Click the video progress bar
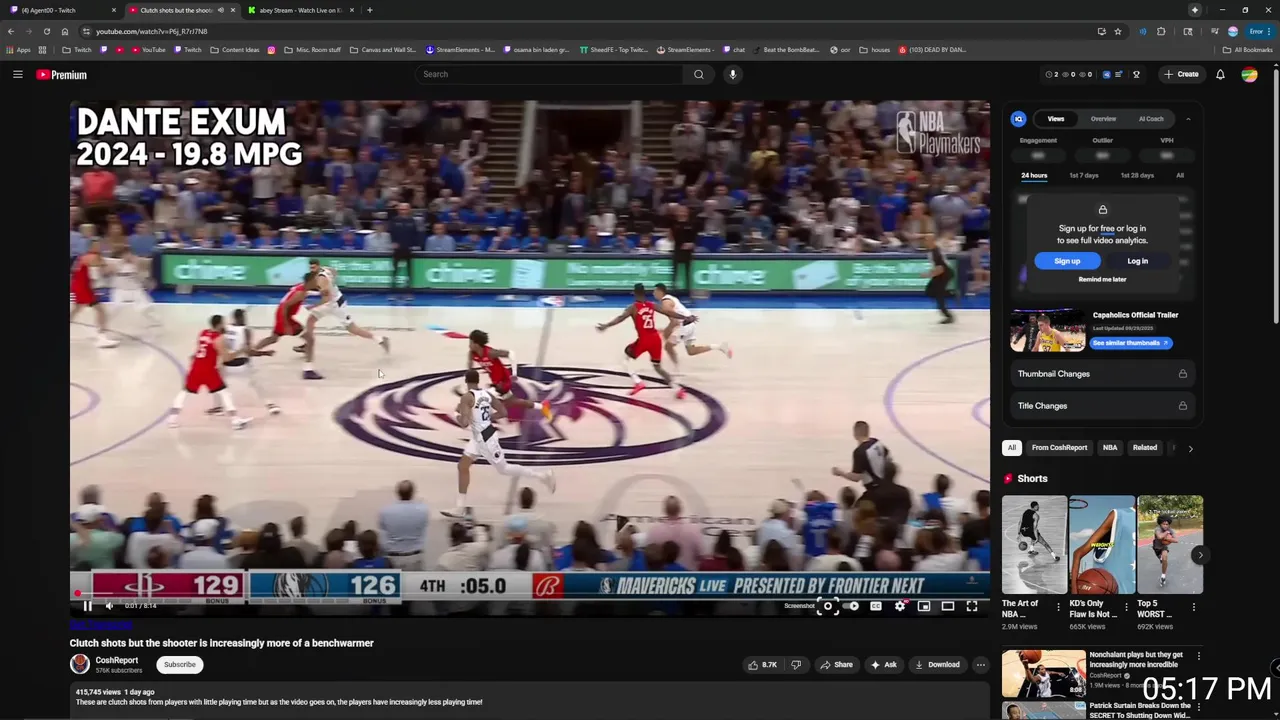This screenshot has width=1280, height=720. coord(530,594)
